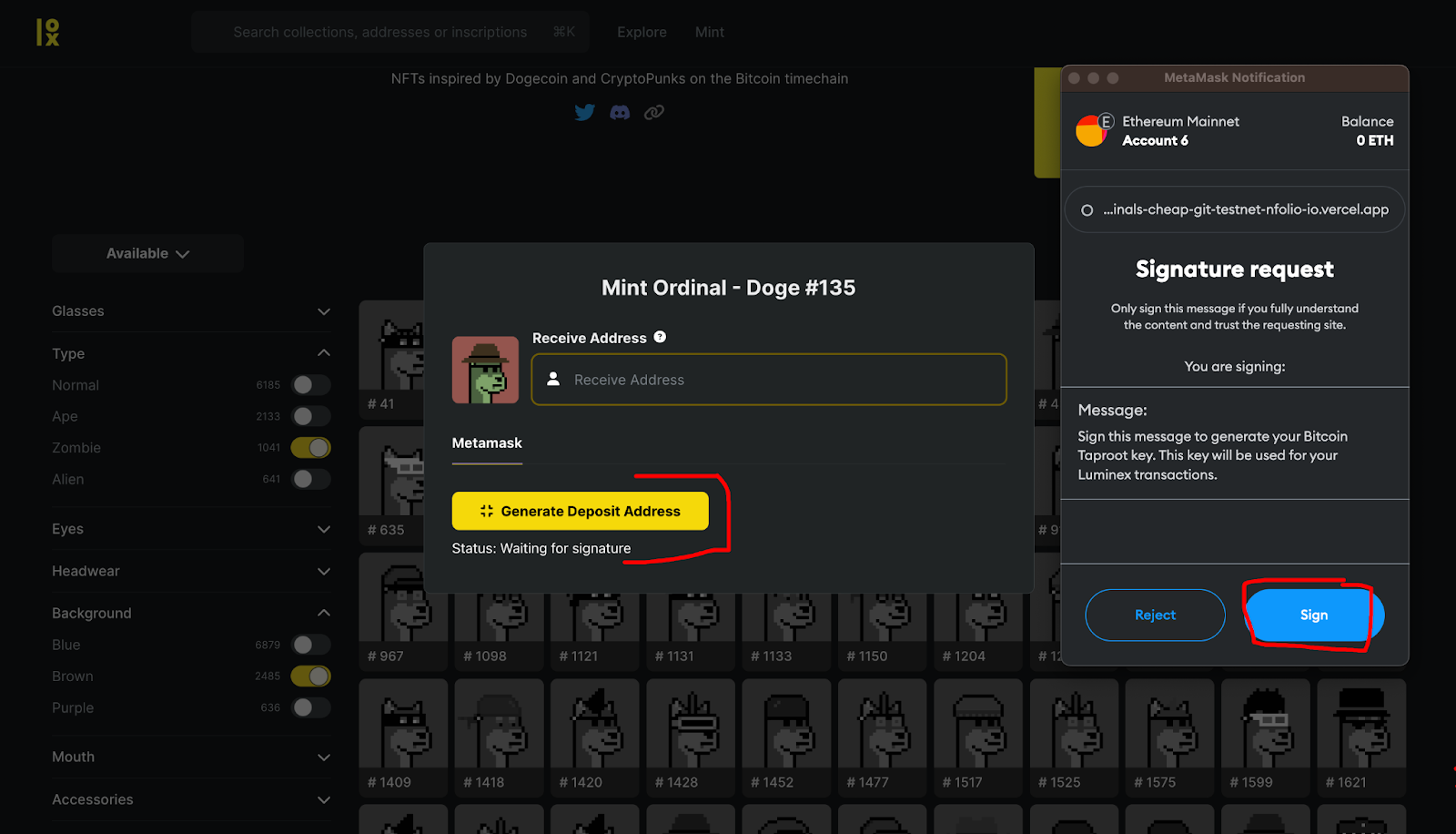Click the website chain-link icon

(x=654, y=113)
